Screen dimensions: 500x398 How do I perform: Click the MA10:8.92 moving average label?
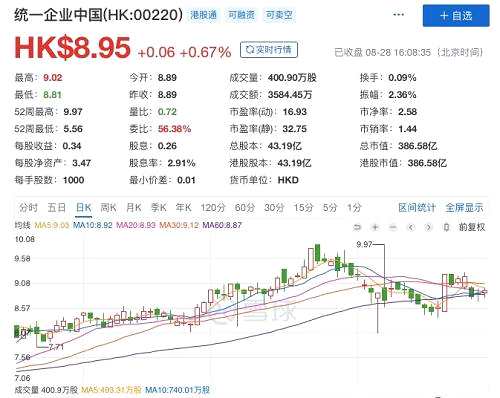(x=93, y=225)
